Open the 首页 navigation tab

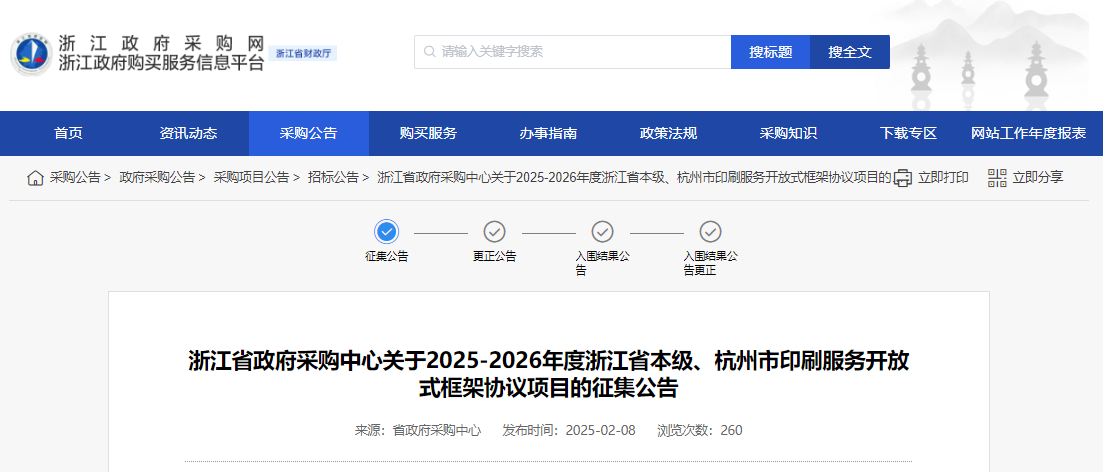[x=68, y=134]
